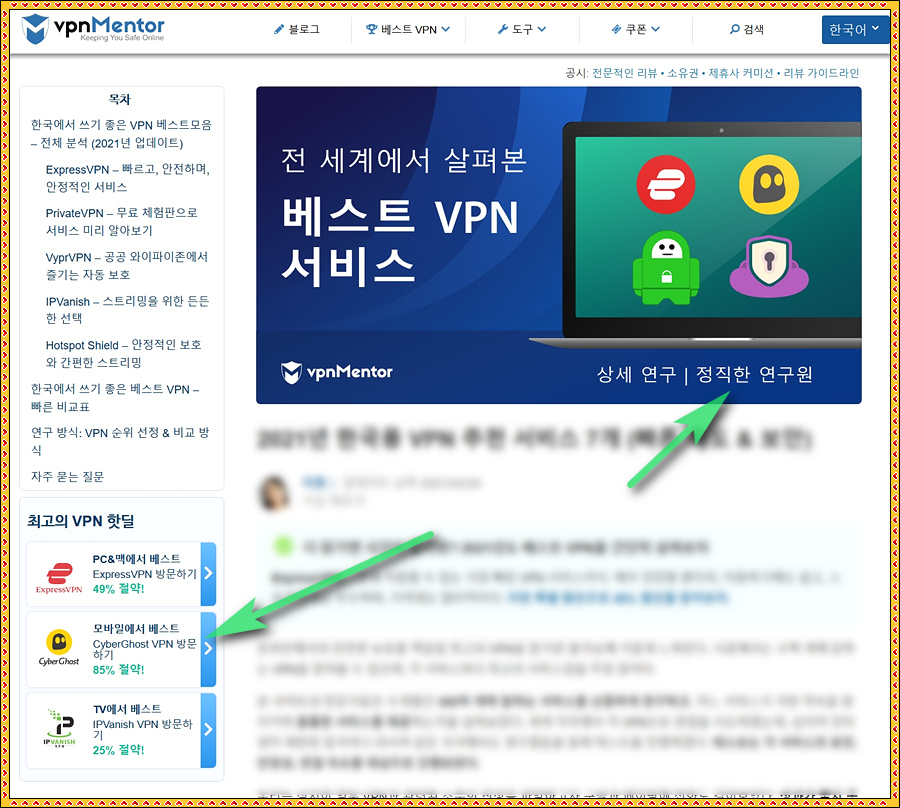The height and width of the screenshot is (808, 900).
Task: Expand the 베스트 VPN dropdown
Action: [408, 29]
